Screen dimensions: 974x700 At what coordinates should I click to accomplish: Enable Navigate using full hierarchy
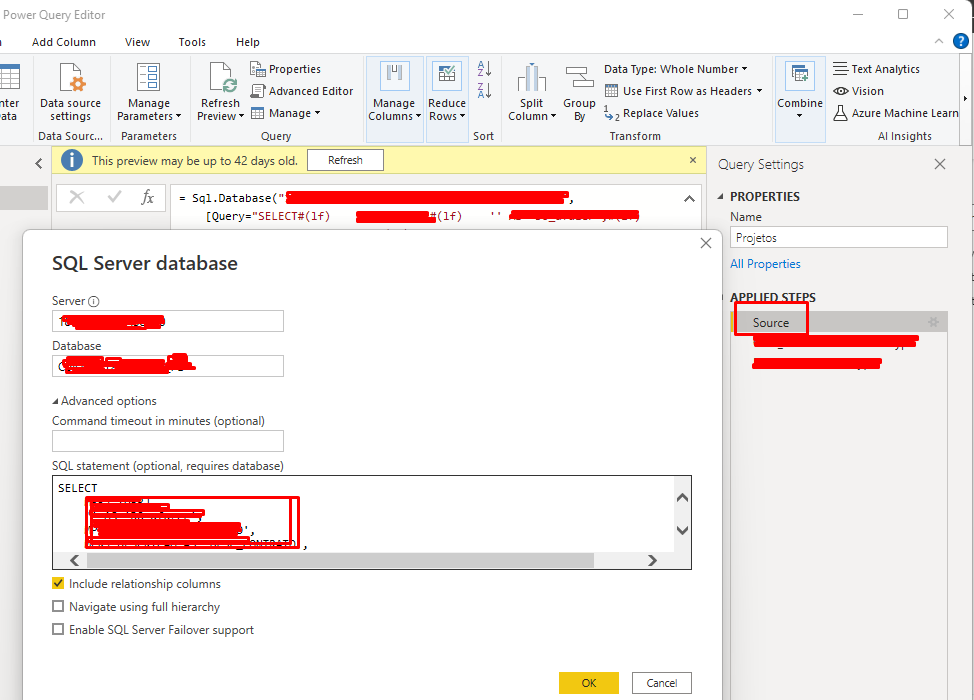pos(58,606)
